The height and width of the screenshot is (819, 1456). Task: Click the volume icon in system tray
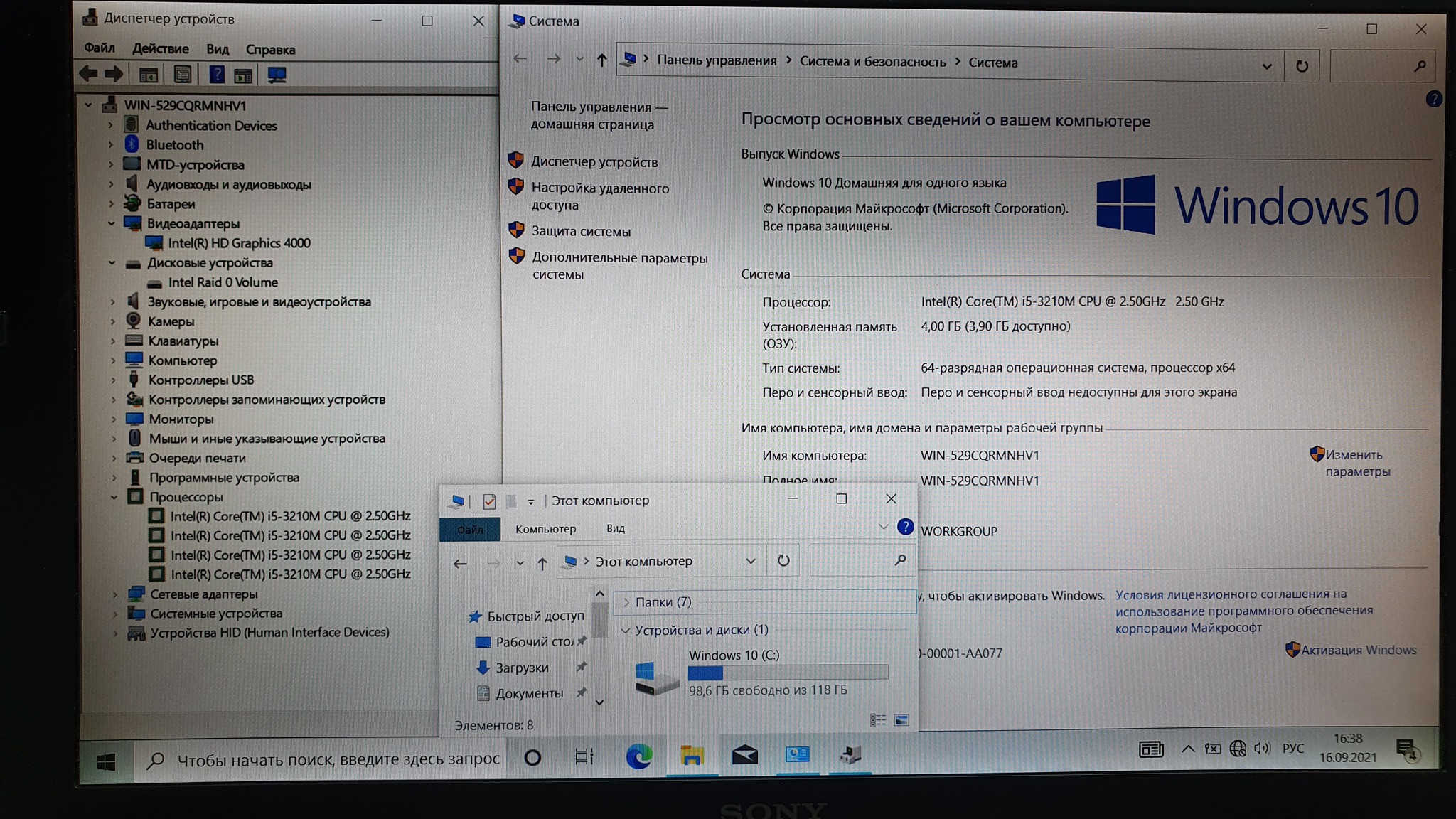1262,749
